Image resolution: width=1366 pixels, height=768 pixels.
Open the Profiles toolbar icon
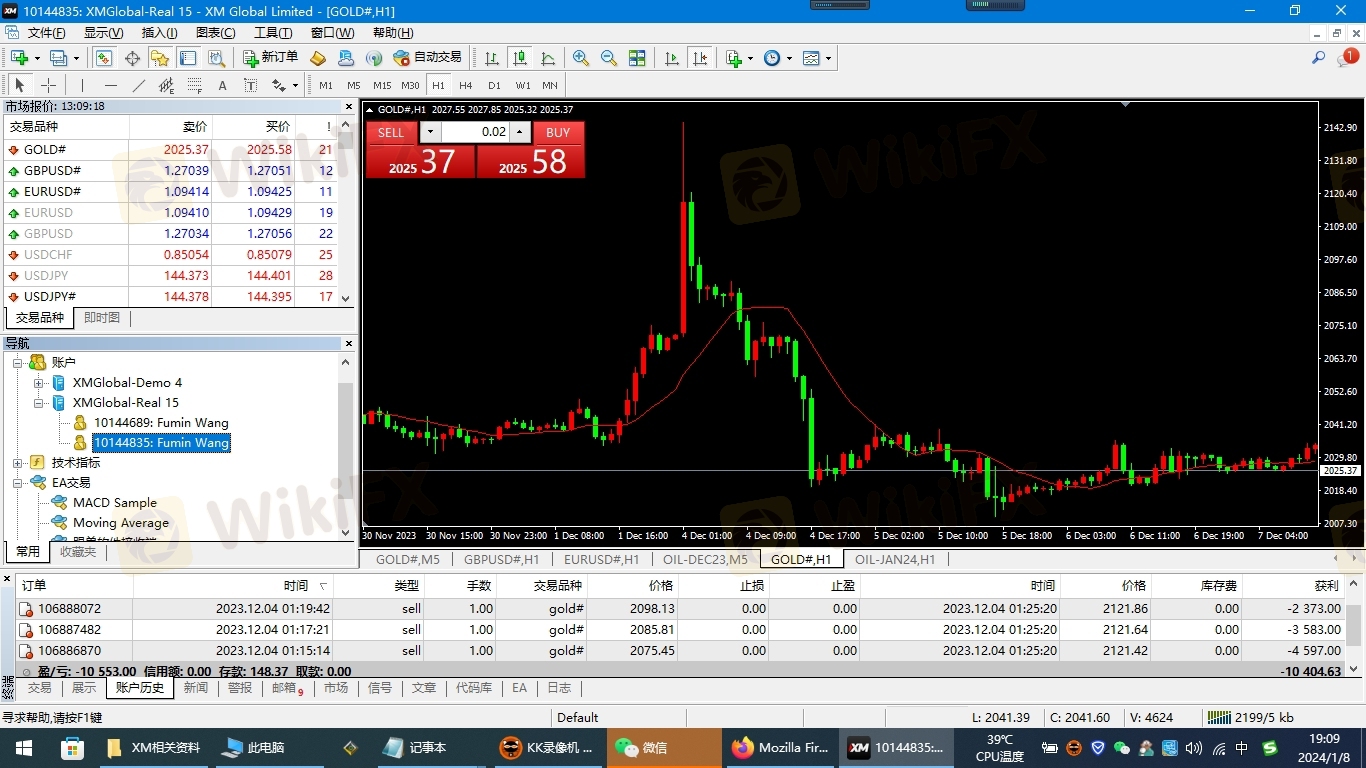pyautogui.click(x=58, y=58)
